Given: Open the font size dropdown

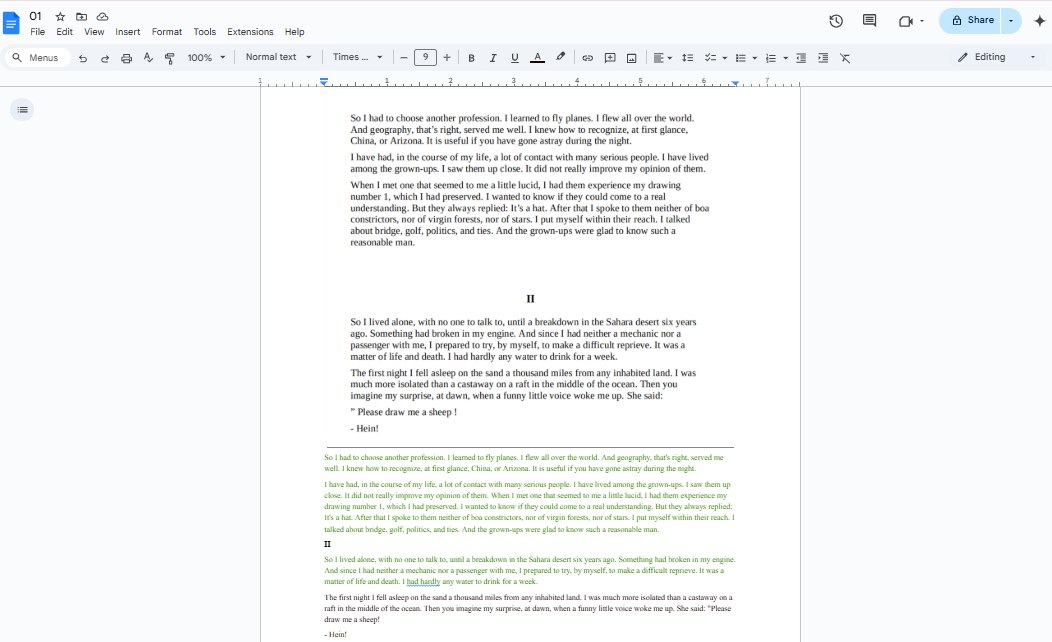Looking at the screenshot, I should click(x=424, y=57).
